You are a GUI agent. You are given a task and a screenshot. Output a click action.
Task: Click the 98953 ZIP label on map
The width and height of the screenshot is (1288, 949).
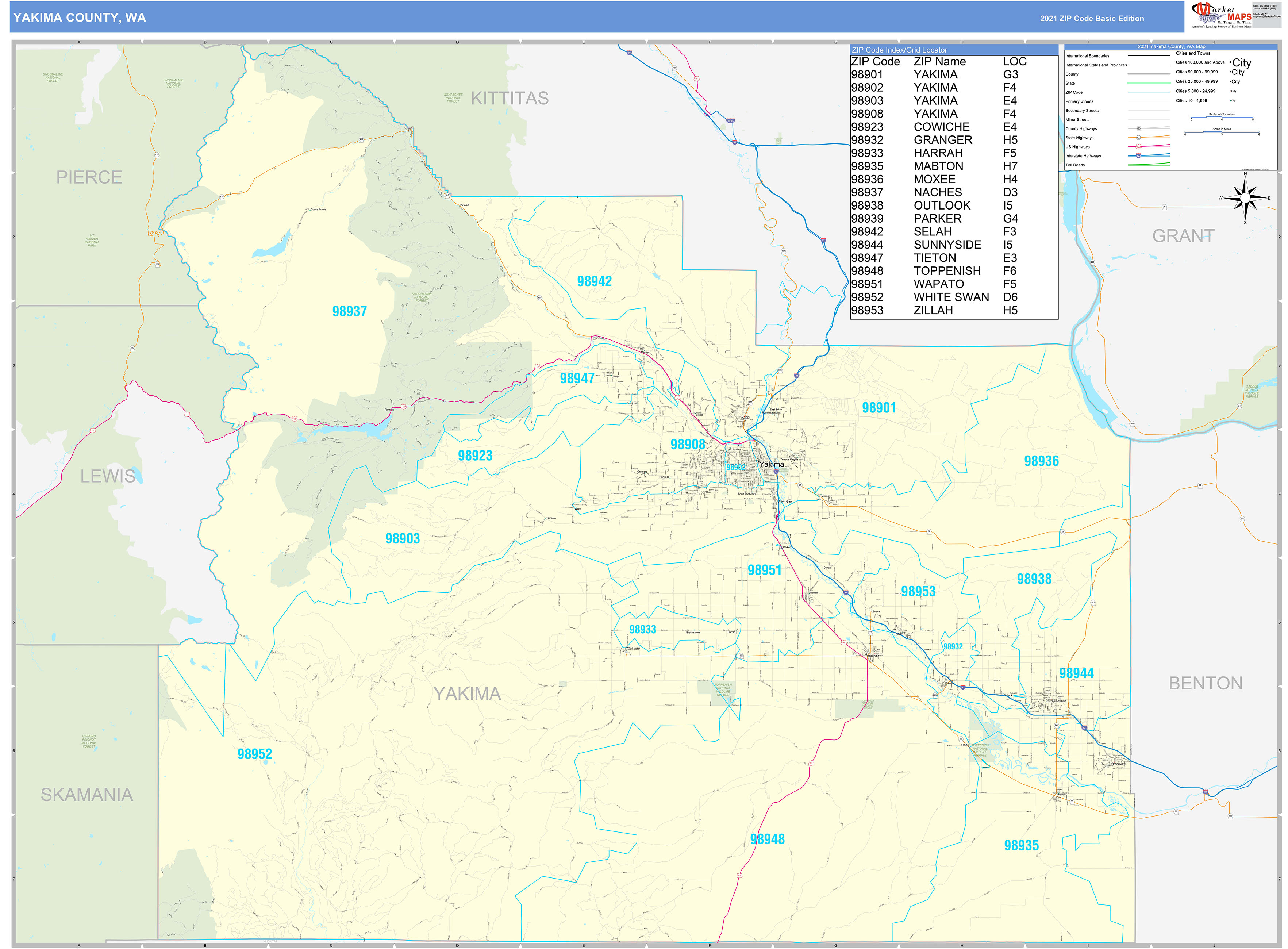tap(918, 592)
